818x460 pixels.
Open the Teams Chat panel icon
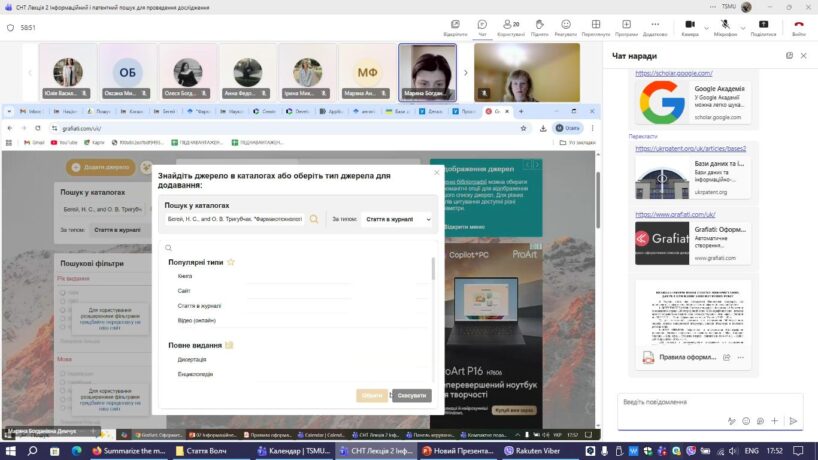pos(482,25)
